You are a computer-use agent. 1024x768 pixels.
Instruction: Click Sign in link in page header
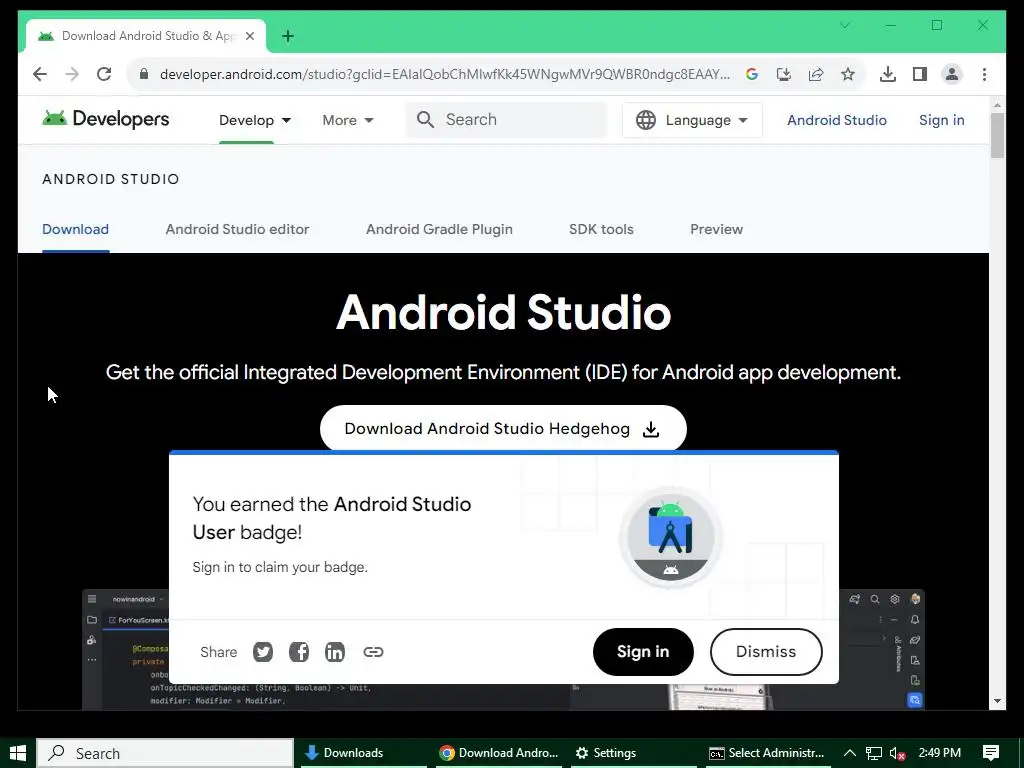coord(941,120)
